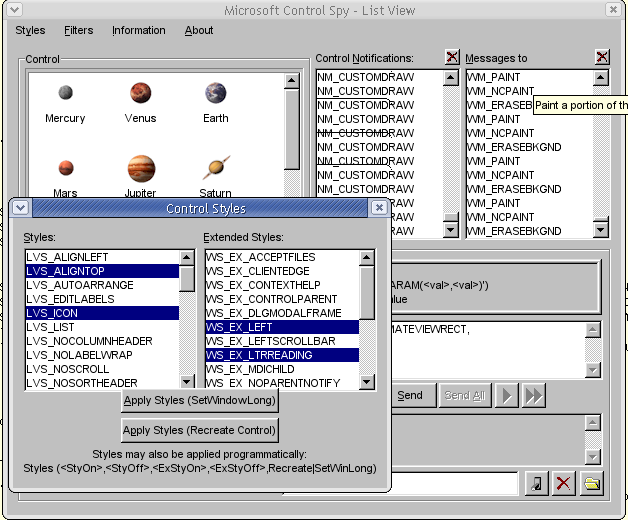This screenshot has width=628, height=520.
Task: Open the yellow folder icon
Action: coord(592,484)
